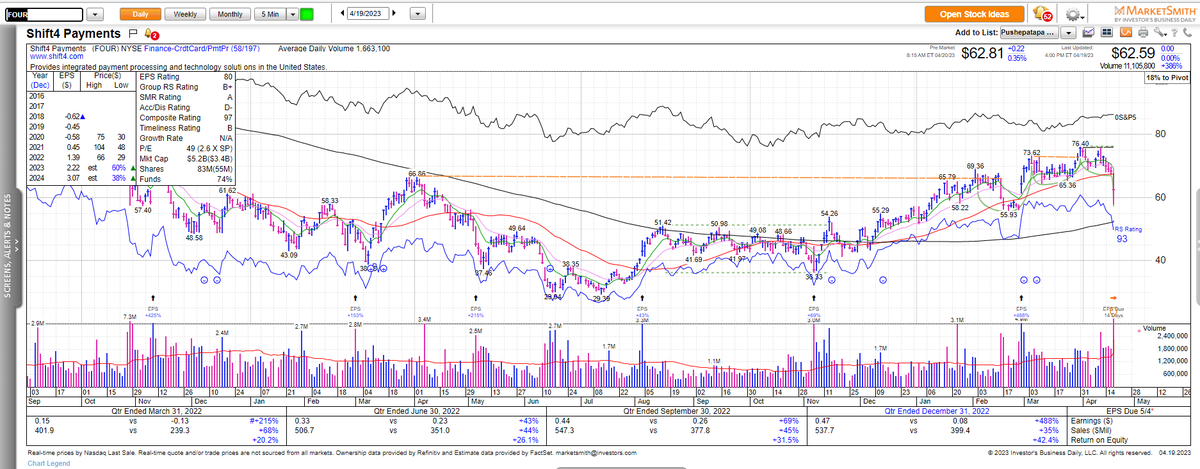Click the 4/19/2023 date field
1200x469 pixels.
pyautogui.click(x=367, y=15)
